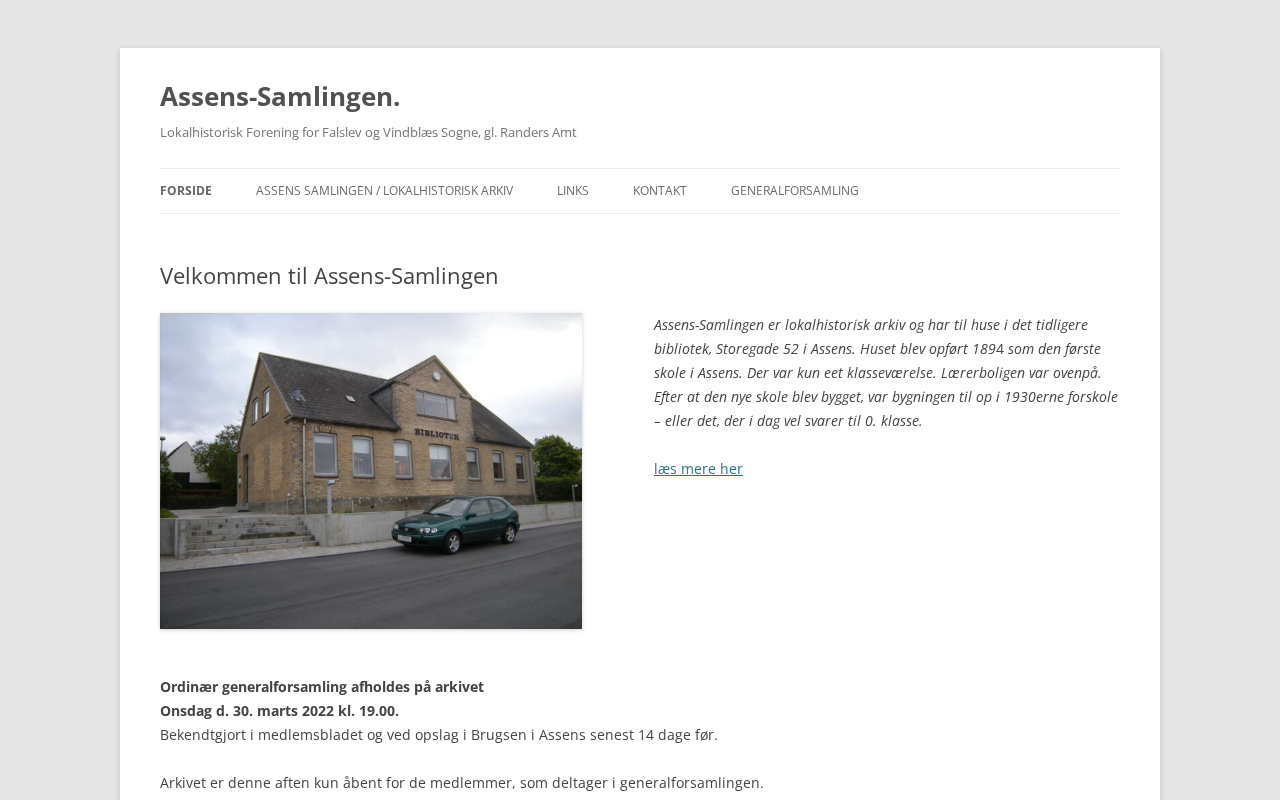Viewport: 1280px width, 800px height.
Task: Click the old library building photo
Action: coord(371,471)
